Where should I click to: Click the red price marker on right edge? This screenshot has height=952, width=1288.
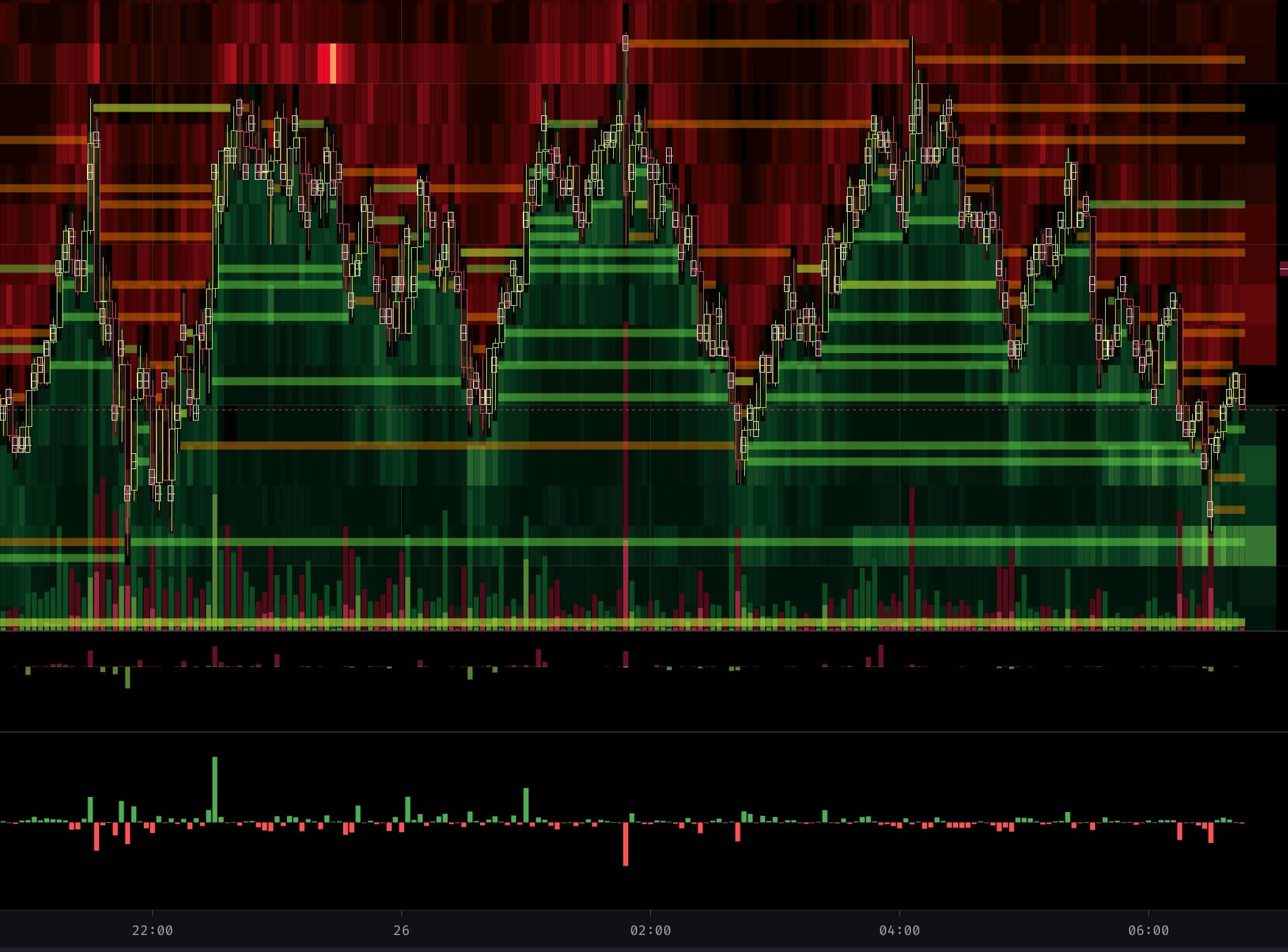click(1284, 268)
